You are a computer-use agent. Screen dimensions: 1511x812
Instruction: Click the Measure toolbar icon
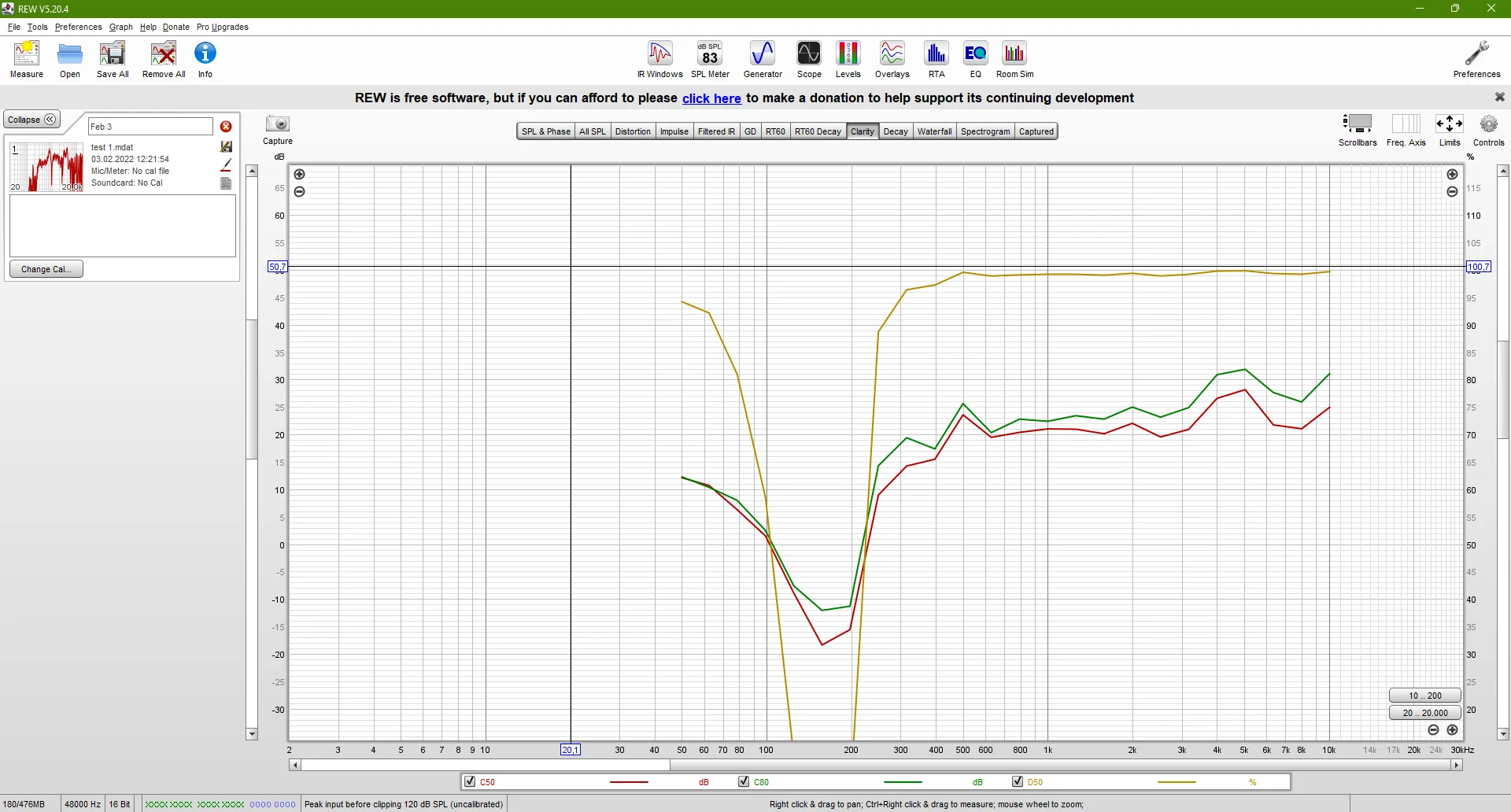27,59
